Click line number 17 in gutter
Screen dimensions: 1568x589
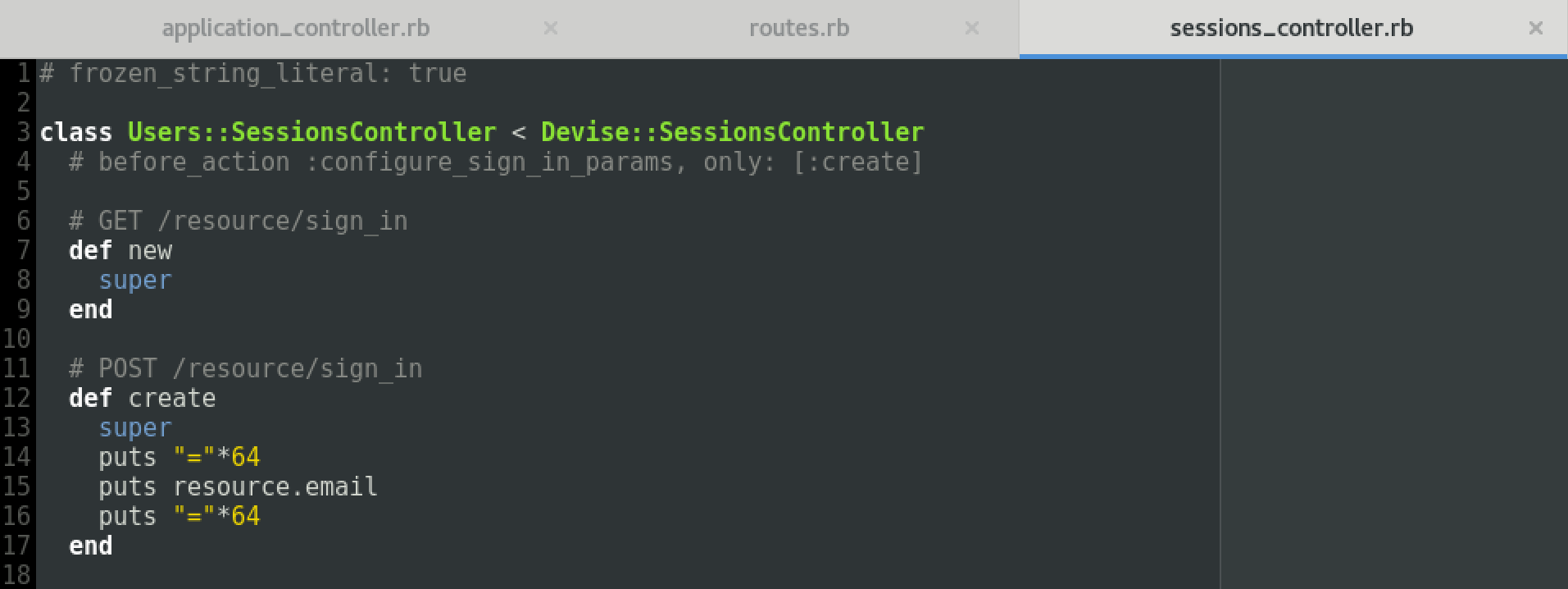click(x=17, y=546)
